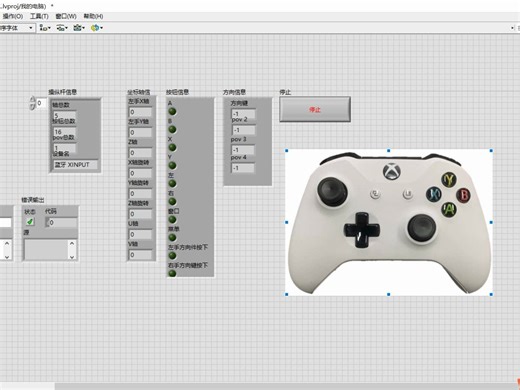Toggle the A button LED indicator
Viewport: 520px width, 390px height.
172,112
